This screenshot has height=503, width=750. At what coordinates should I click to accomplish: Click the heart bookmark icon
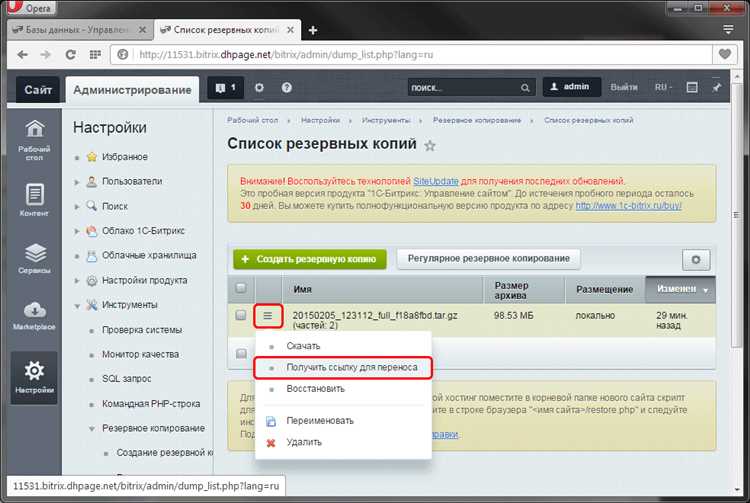(725, 55)
